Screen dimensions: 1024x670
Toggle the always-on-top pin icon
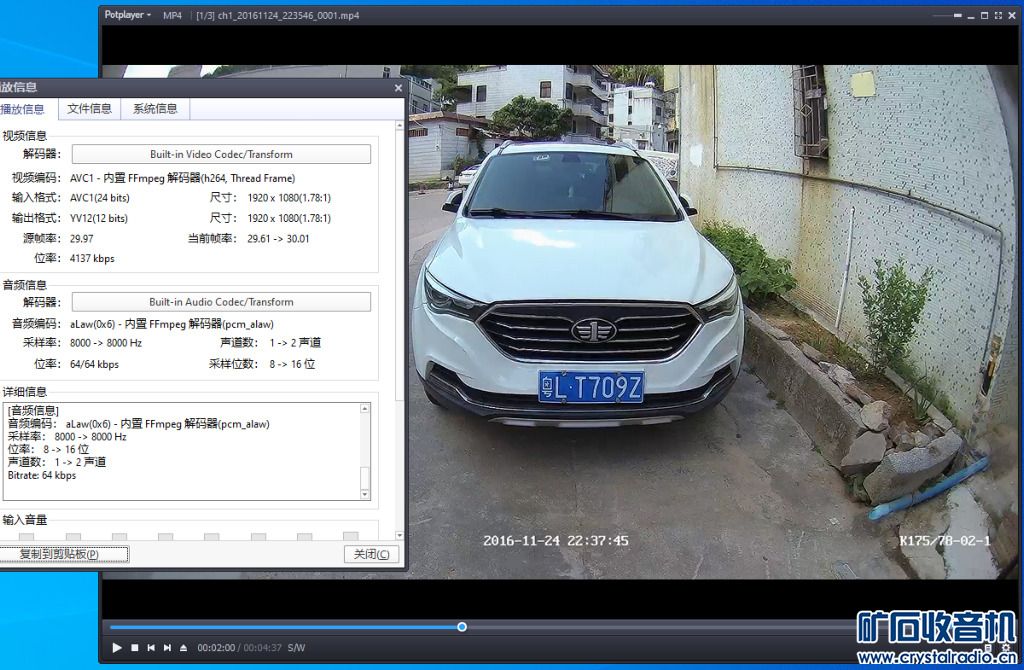[x=957, y=15]
